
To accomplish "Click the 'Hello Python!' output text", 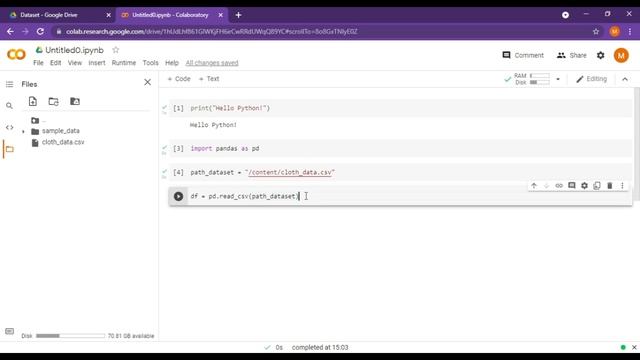I will pos(213,125).
